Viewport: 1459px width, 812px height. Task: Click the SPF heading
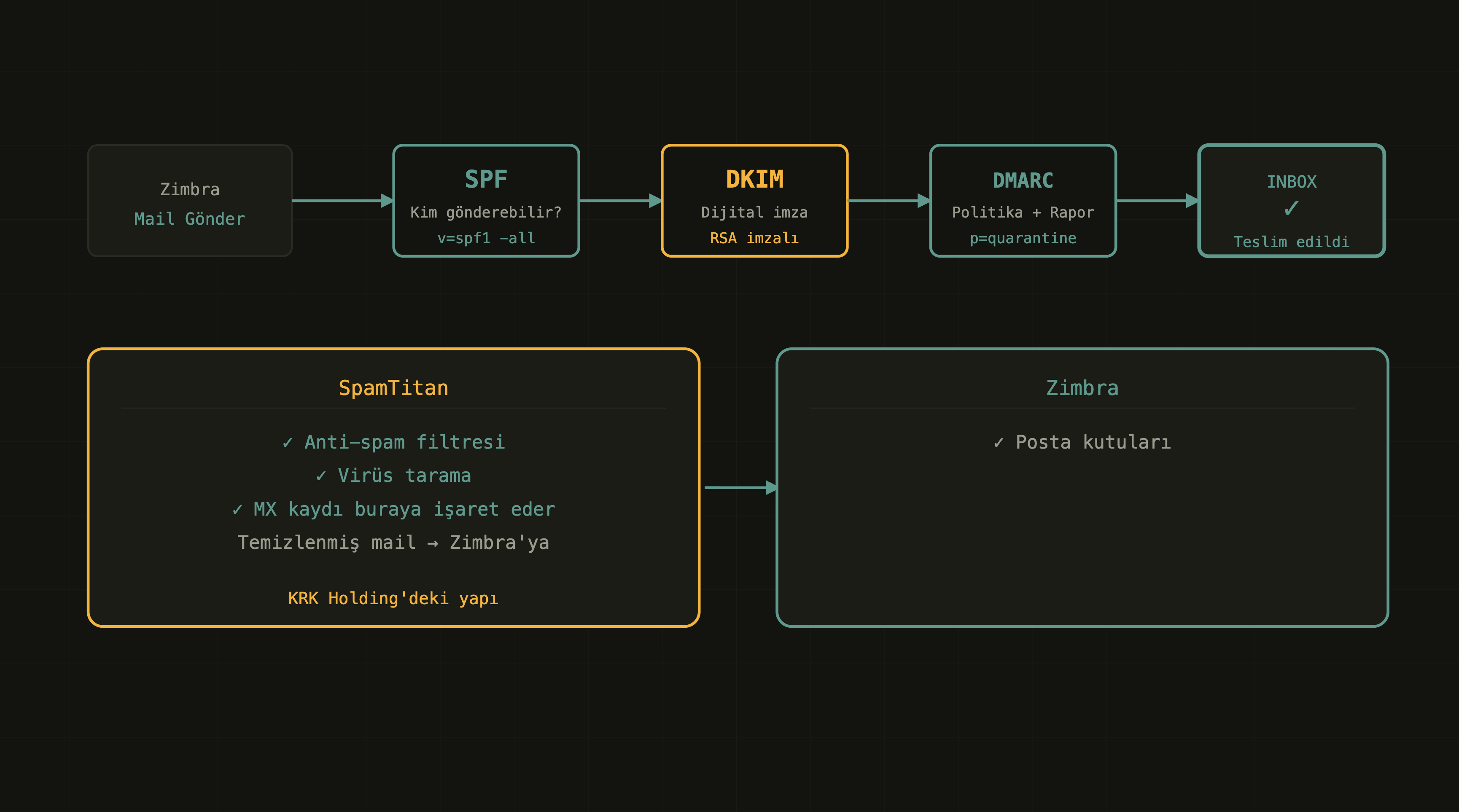(486, 180)
